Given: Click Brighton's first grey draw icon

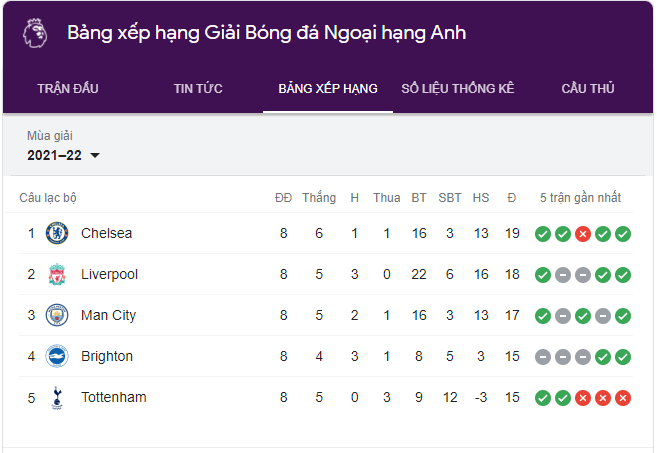Looking at the screenshot, I should pyautogui.click(x=542, y=357).
